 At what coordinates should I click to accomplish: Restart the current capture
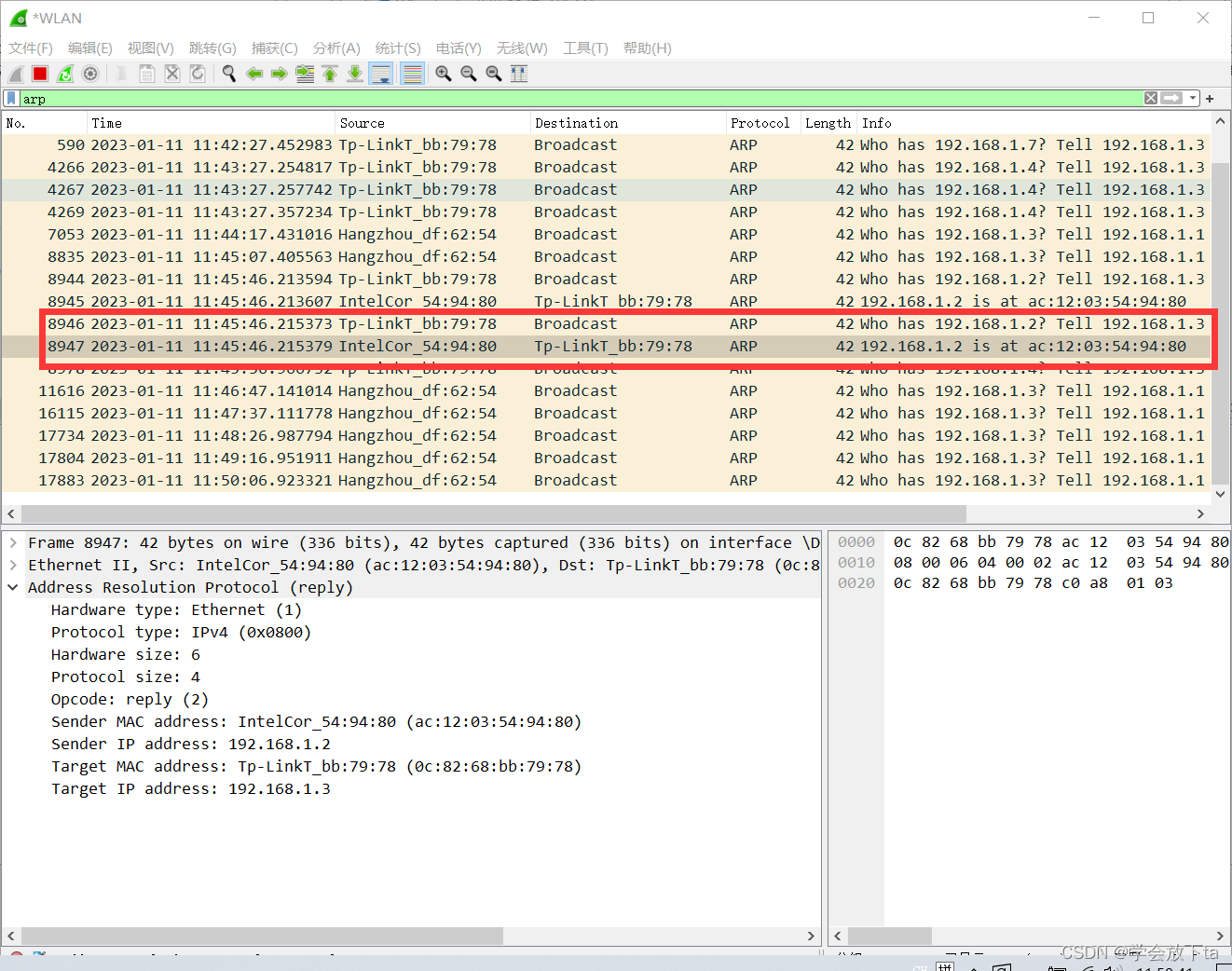click(65, 74)
